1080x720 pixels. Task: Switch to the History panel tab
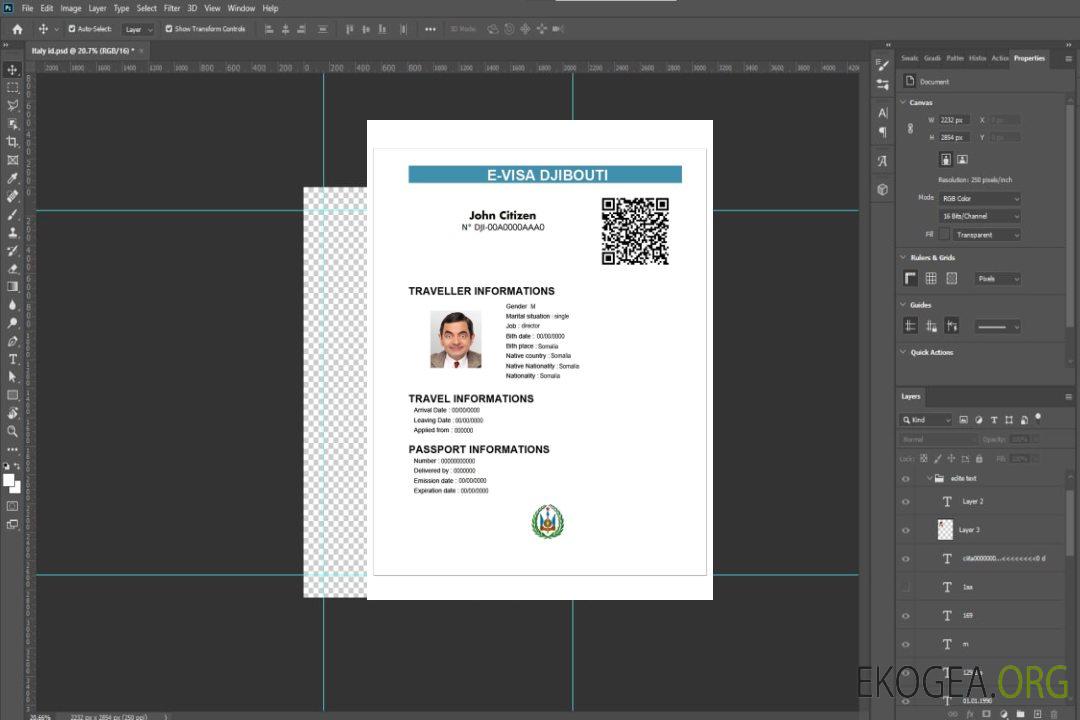(977, 59)
